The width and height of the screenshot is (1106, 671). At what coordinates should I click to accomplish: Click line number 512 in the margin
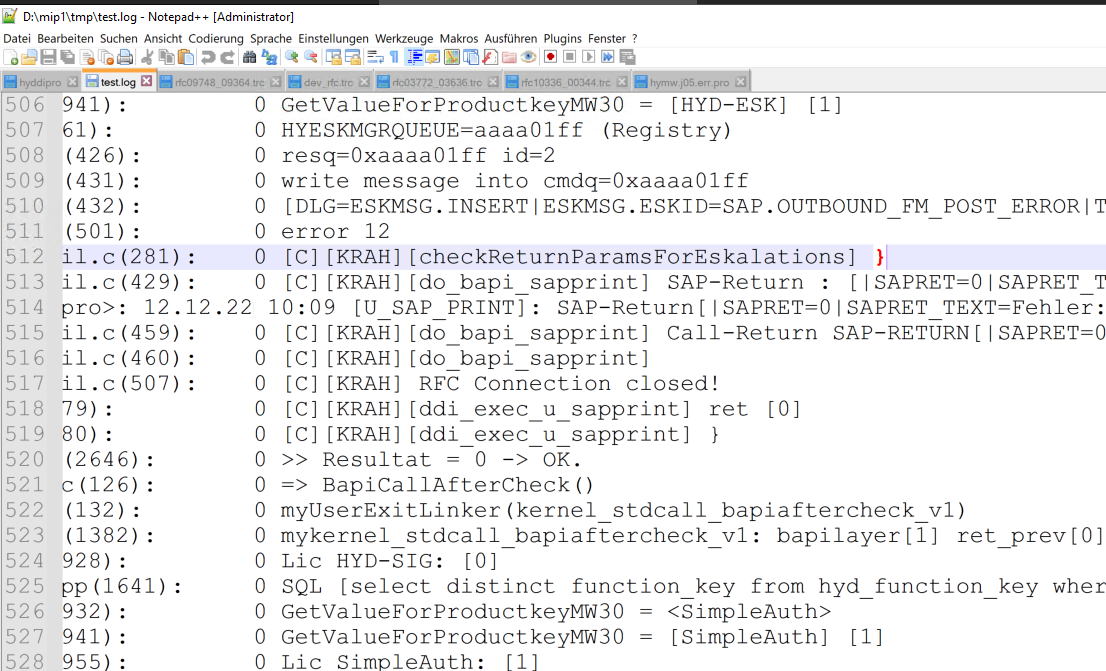pyautogui.click(x=25, y=257)
